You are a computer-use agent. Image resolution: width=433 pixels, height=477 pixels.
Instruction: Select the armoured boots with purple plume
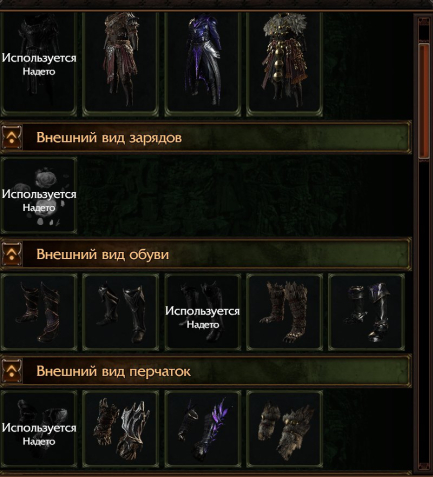[366, 312]
